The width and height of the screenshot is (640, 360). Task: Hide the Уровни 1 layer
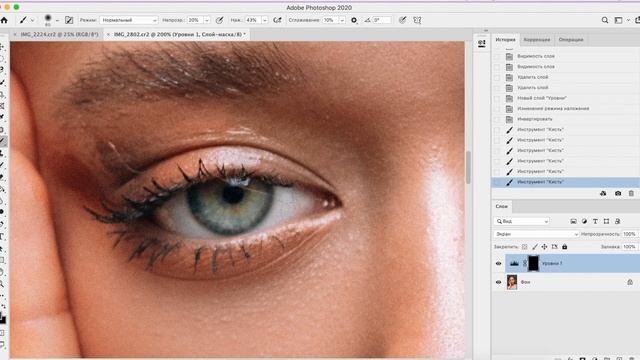tap(498, 264)
